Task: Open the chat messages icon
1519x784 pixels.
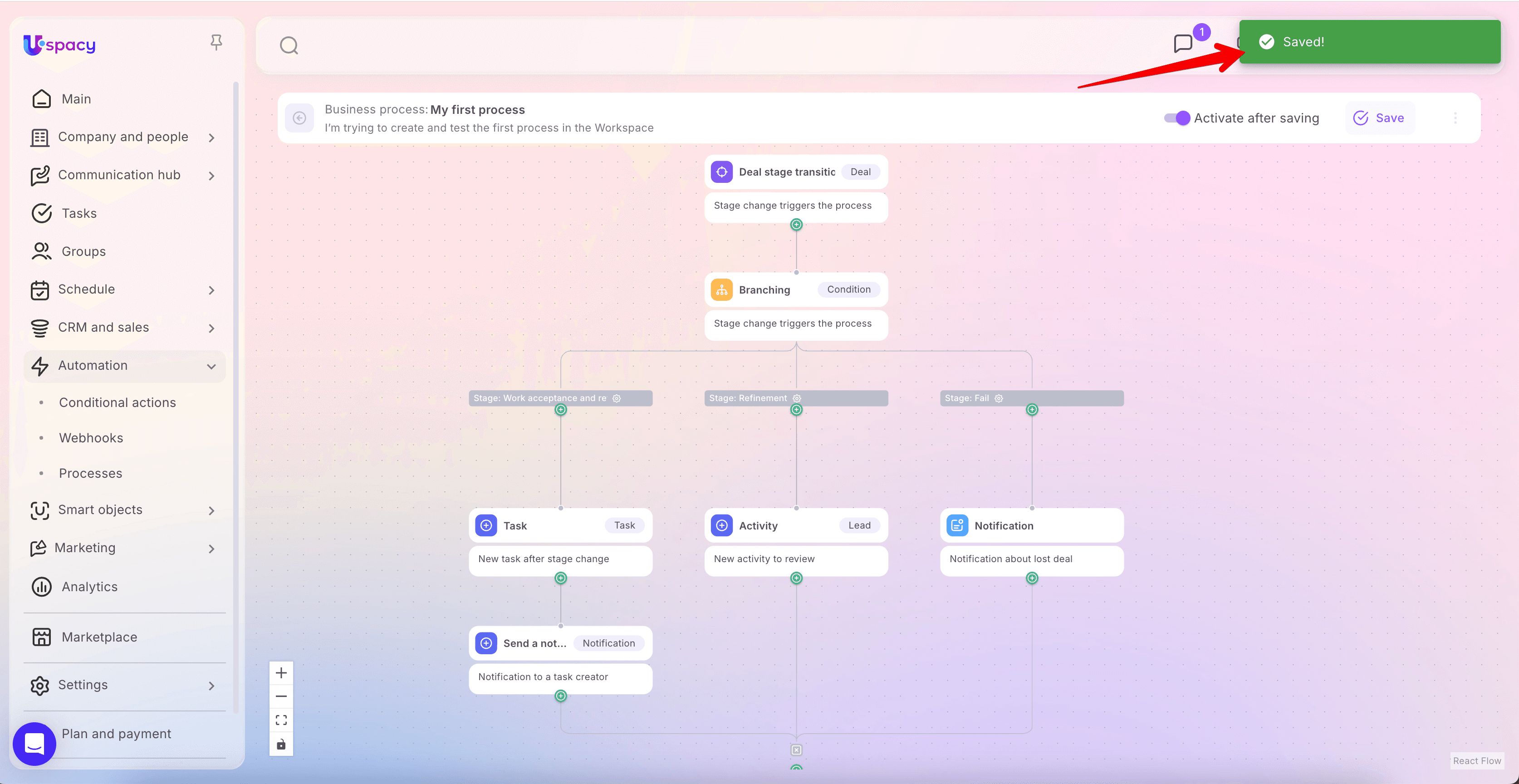Action: (1182, 44)
